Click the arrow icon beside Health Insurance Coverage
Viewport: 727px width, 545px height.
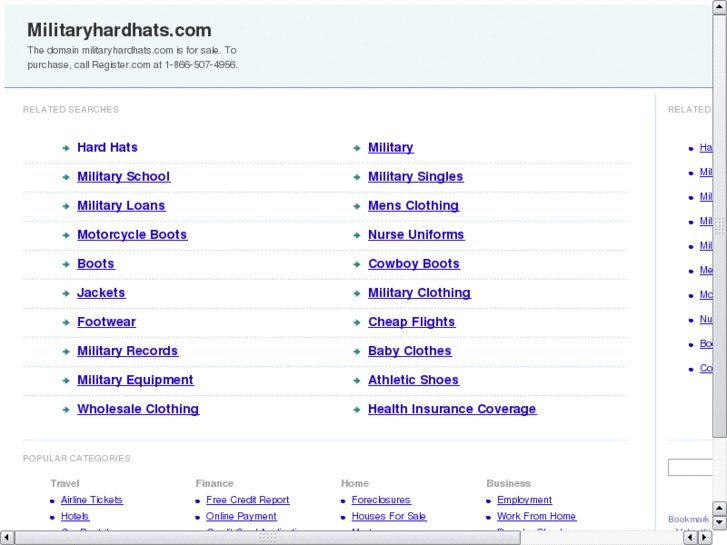point(357,410)
